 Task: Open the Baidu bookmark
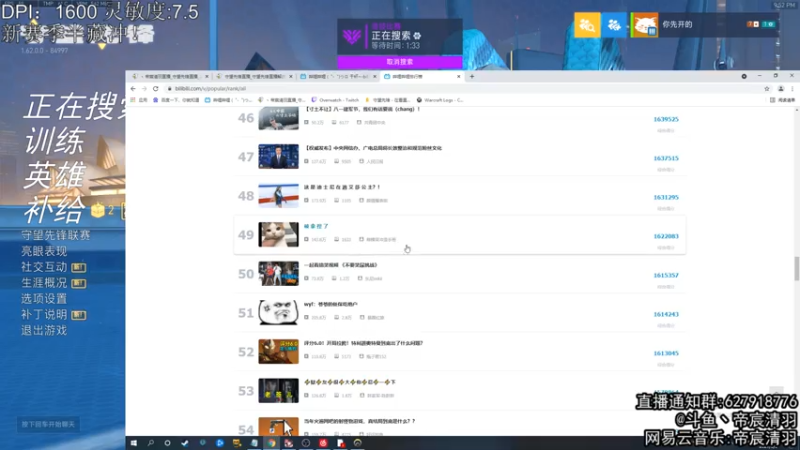[x=176, y=100]
